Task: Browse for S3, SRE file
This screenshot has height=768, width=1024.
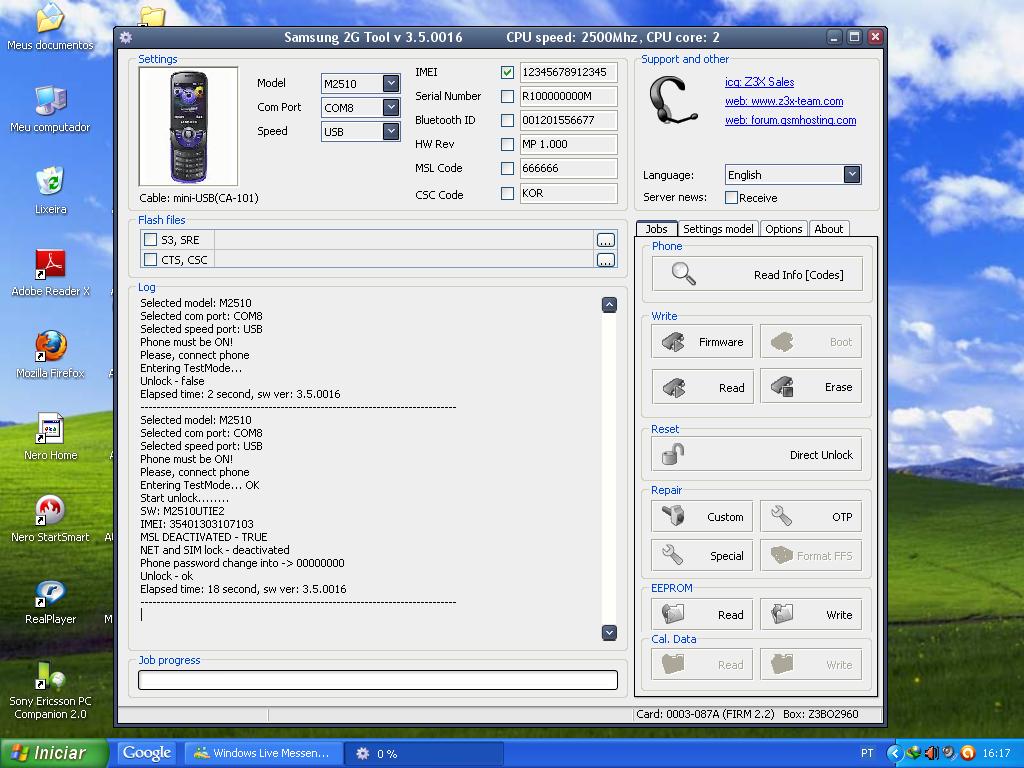Action: coord(605,240)
